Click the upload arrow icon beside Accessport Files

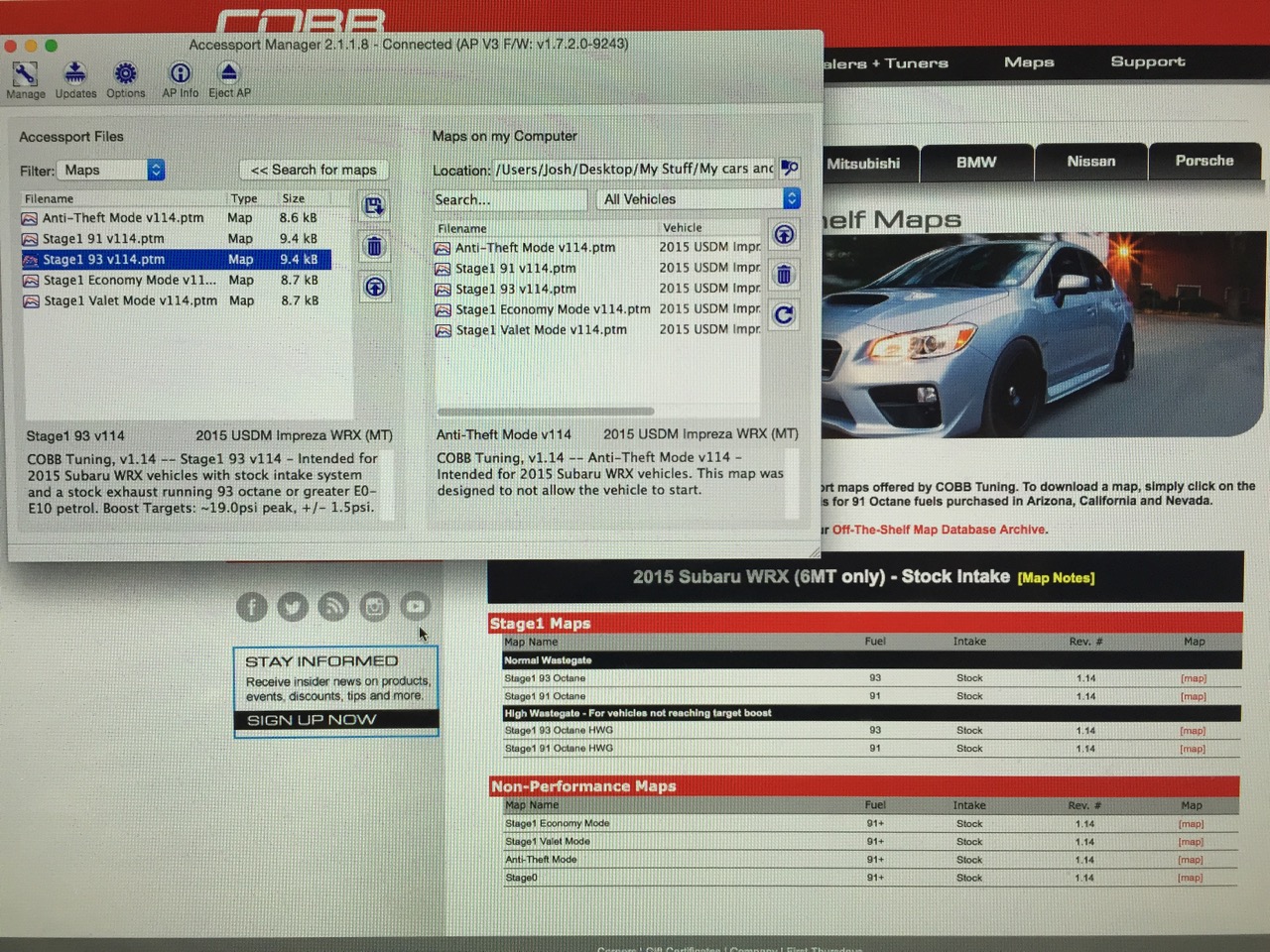point(374,288)
